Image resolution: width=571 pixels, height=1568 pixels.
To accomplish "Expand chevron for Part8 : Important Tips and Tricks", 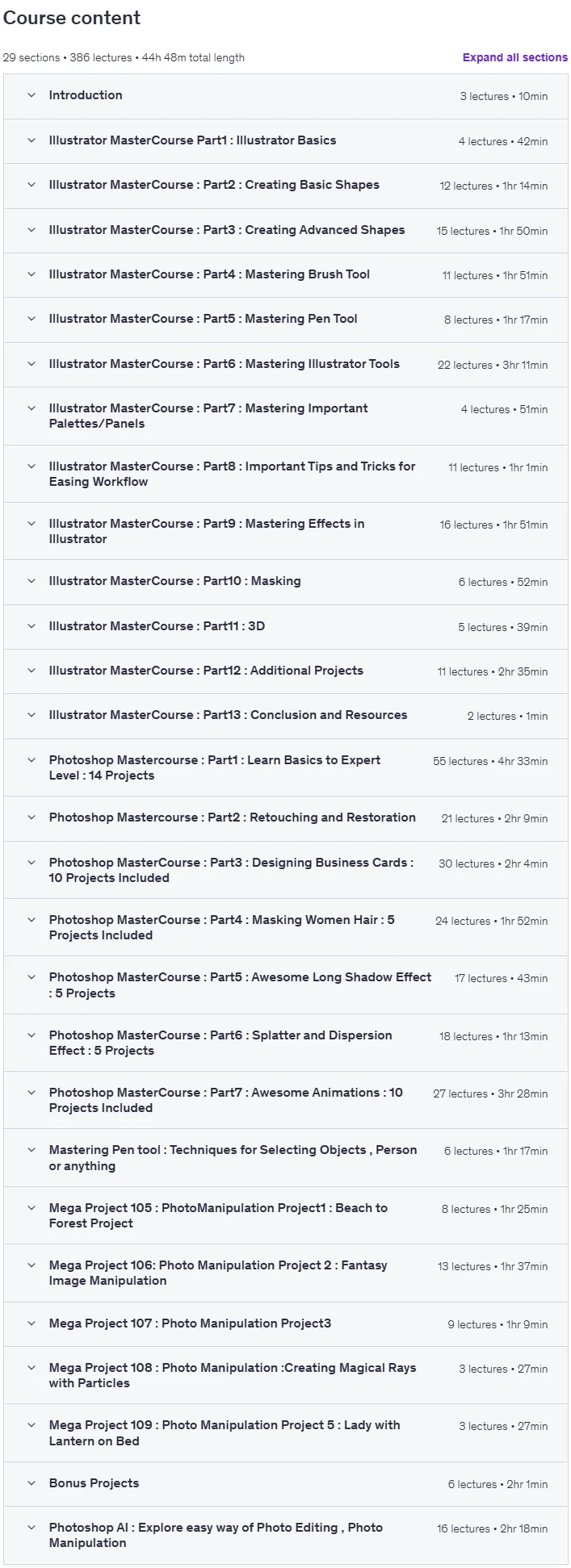I will [x=31, y=466].
